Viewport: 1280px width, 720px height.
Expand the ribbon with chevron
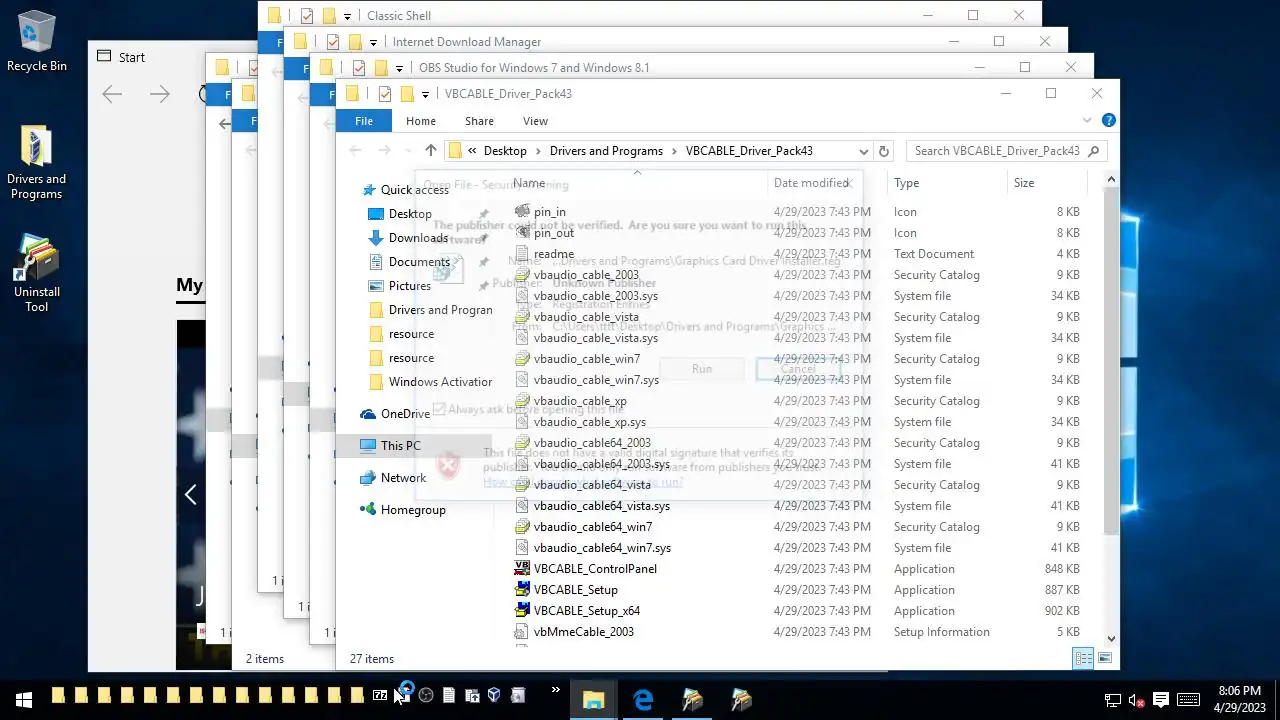[x=1089, y=120]
